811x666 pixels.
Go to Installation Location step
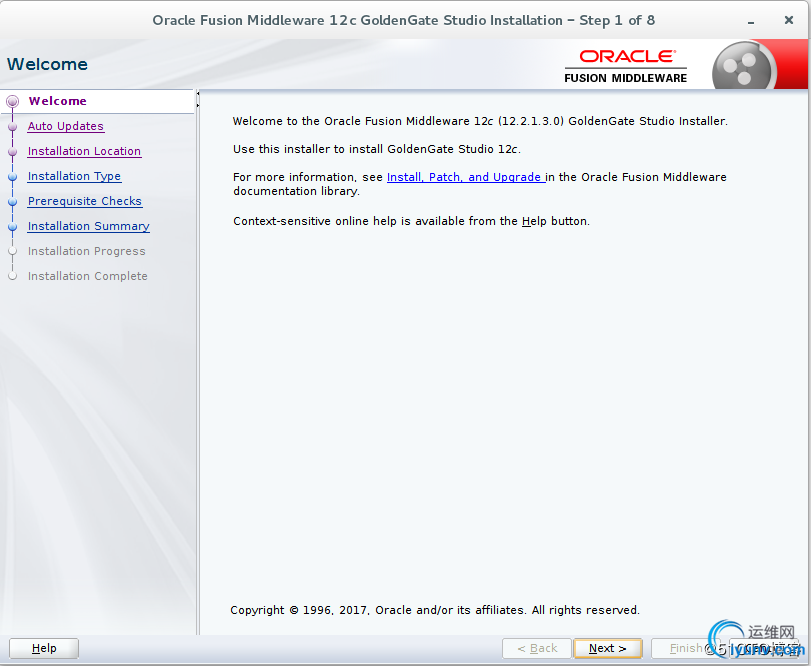point(84,151)
